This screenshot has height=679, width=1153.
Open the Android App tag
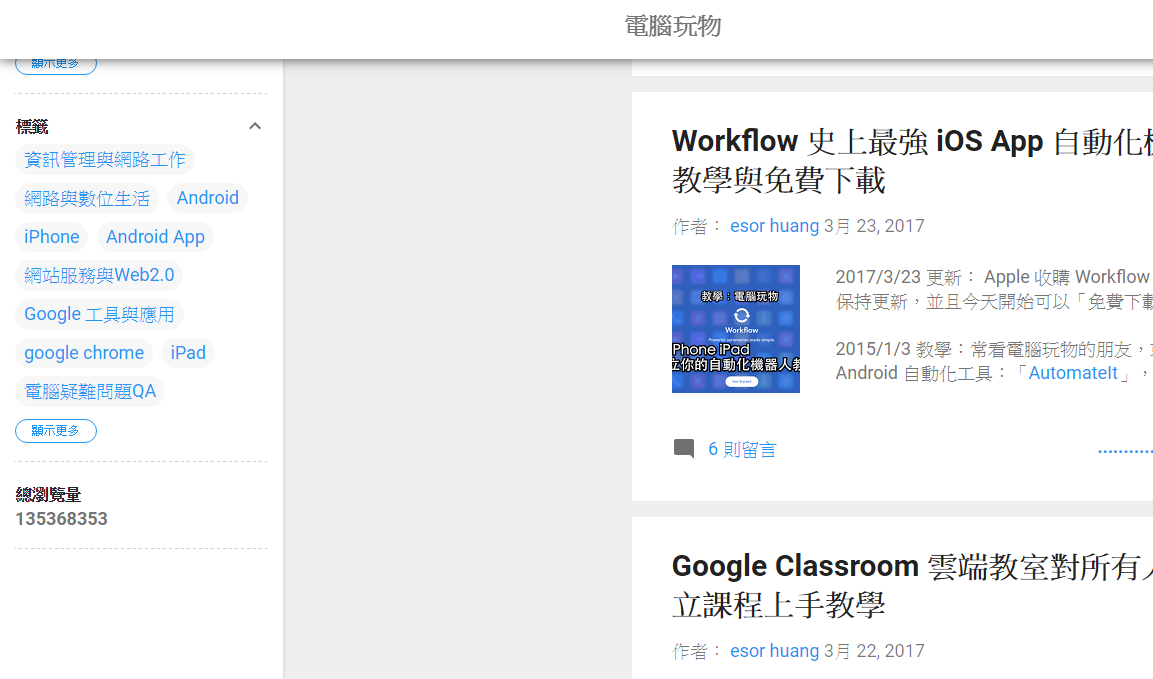point(155,237)
